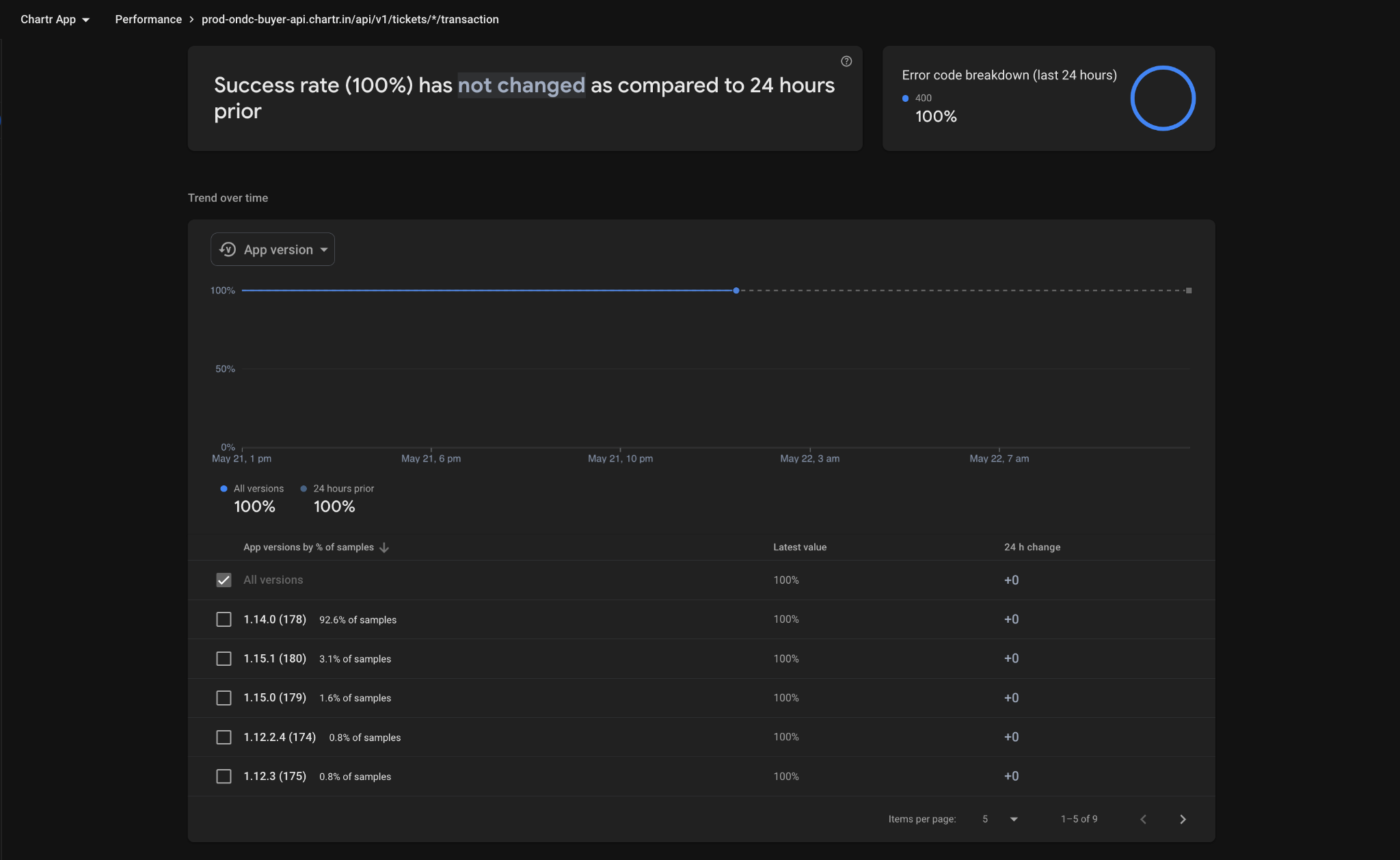
Task: Click '3.1% of samples' text
Action: (x=355, y=659)
